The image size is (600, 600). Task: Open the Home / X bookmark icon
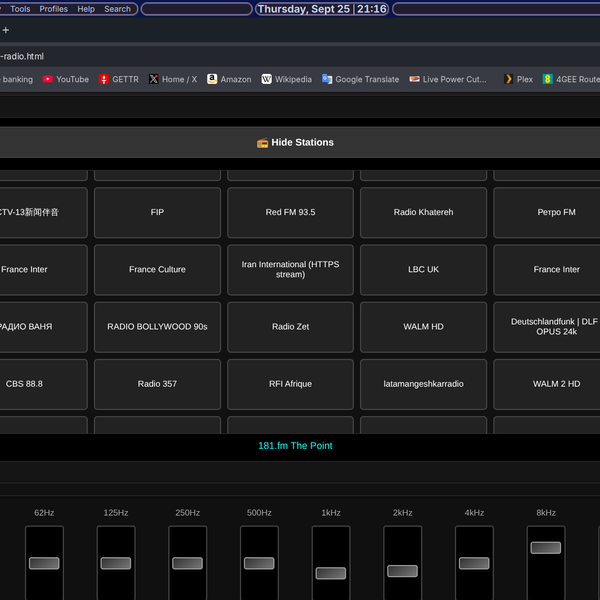point(153,79)
